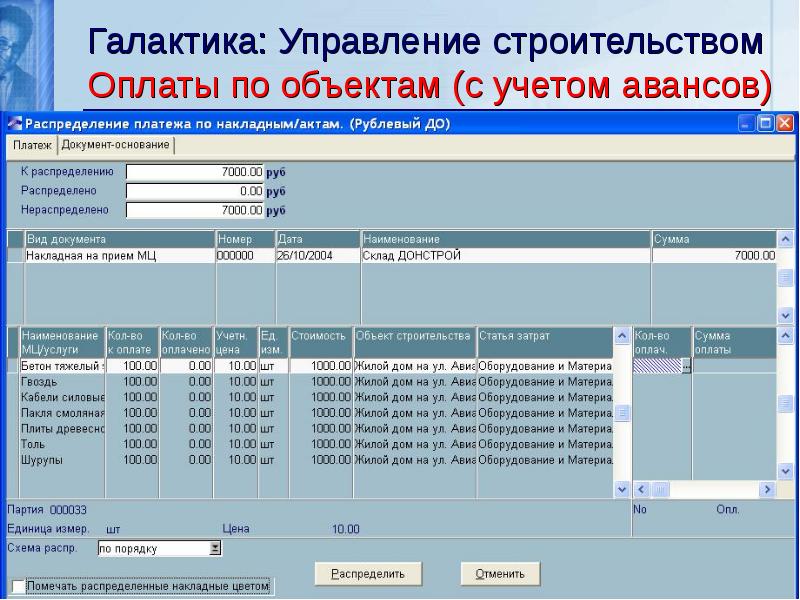Image resolution: width=800 pixels, height=600 pixels.
Task: Click the window title bar application icon
Action: 13,125
